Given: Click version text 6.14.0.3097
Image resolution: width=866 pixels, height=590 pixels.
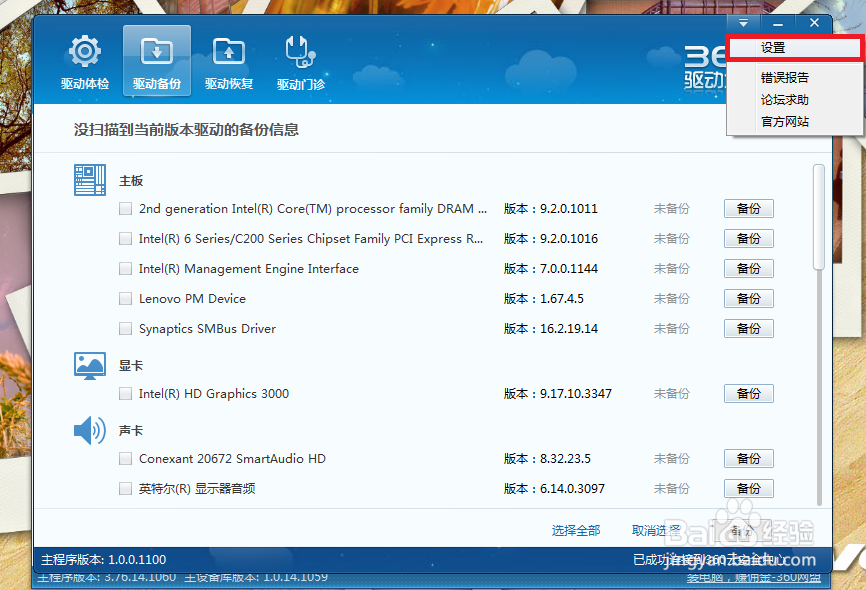Looking at the screenshot, I should coord(572,489).
